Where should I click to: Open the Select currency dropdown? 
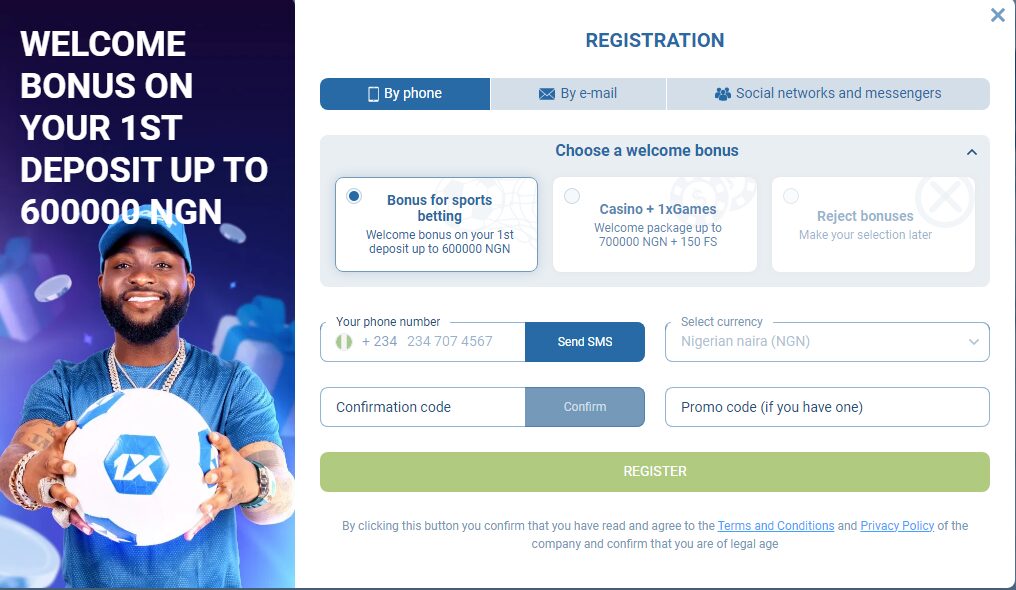pos(827,342)
